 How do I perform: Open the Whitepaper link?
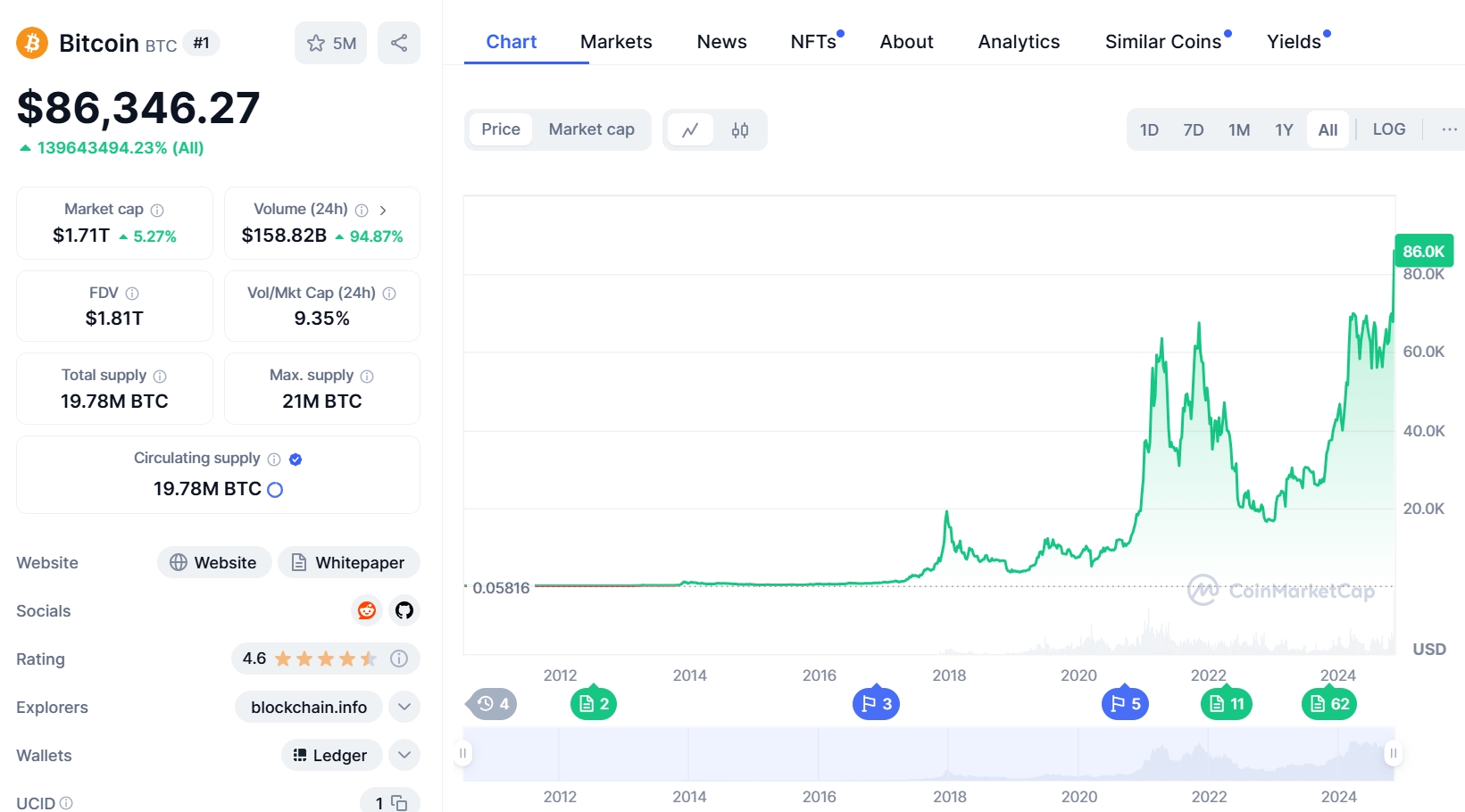[348, 562]
